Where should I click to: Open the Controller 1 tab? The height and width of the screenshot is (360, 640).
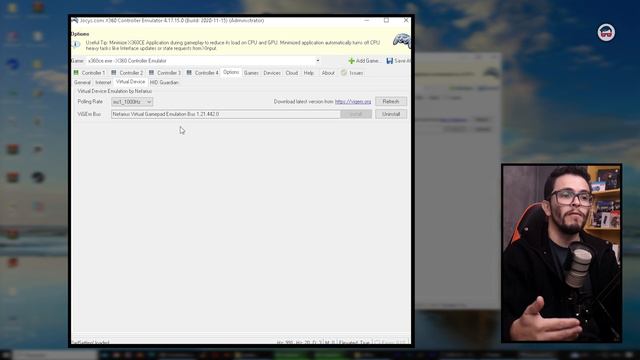click(89, 73)
